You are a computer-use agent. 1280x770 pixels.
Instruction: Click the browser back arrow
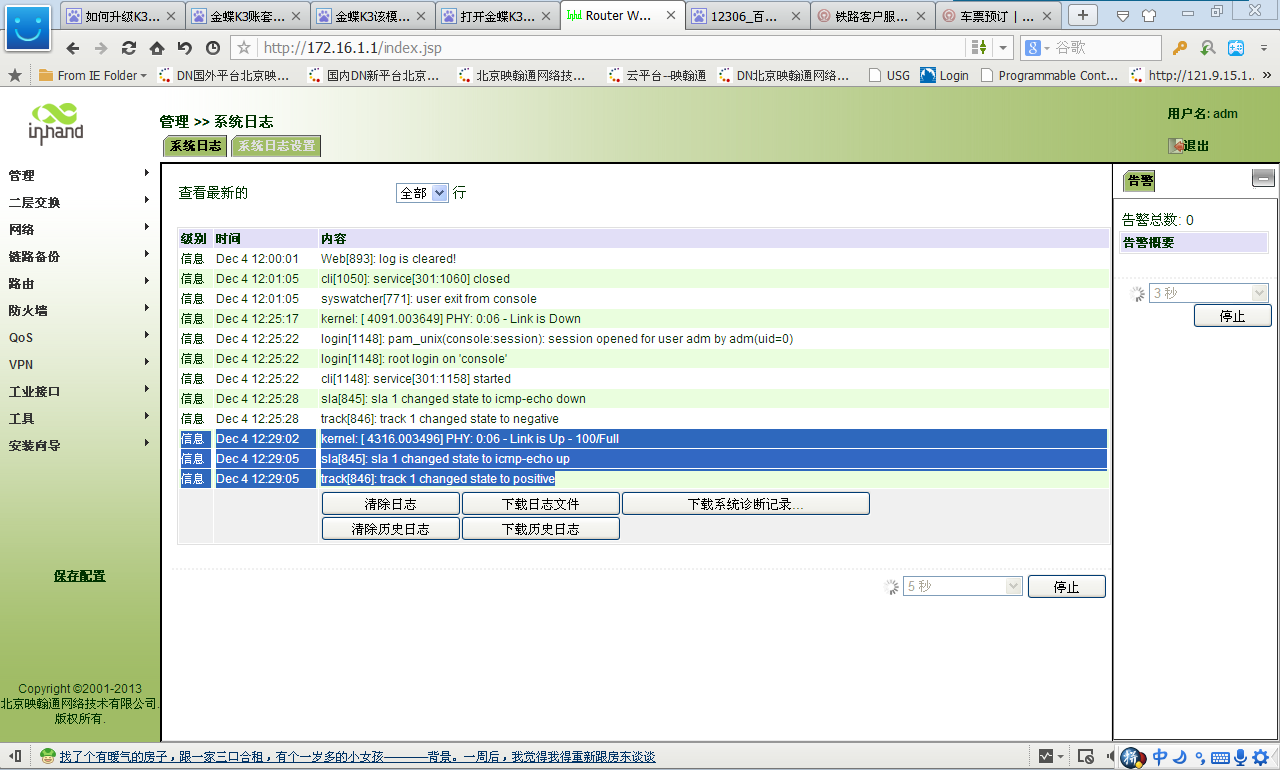(x=72, y=48)
